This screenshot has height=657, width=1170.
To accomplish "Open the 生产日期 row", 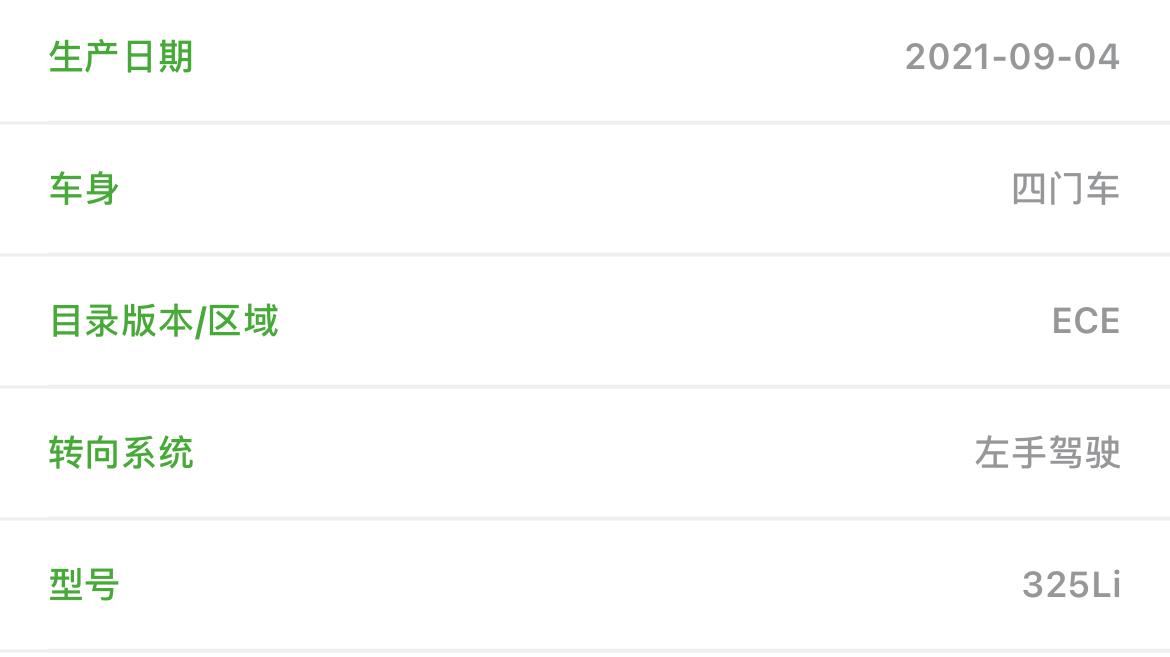I will (585, 60).
